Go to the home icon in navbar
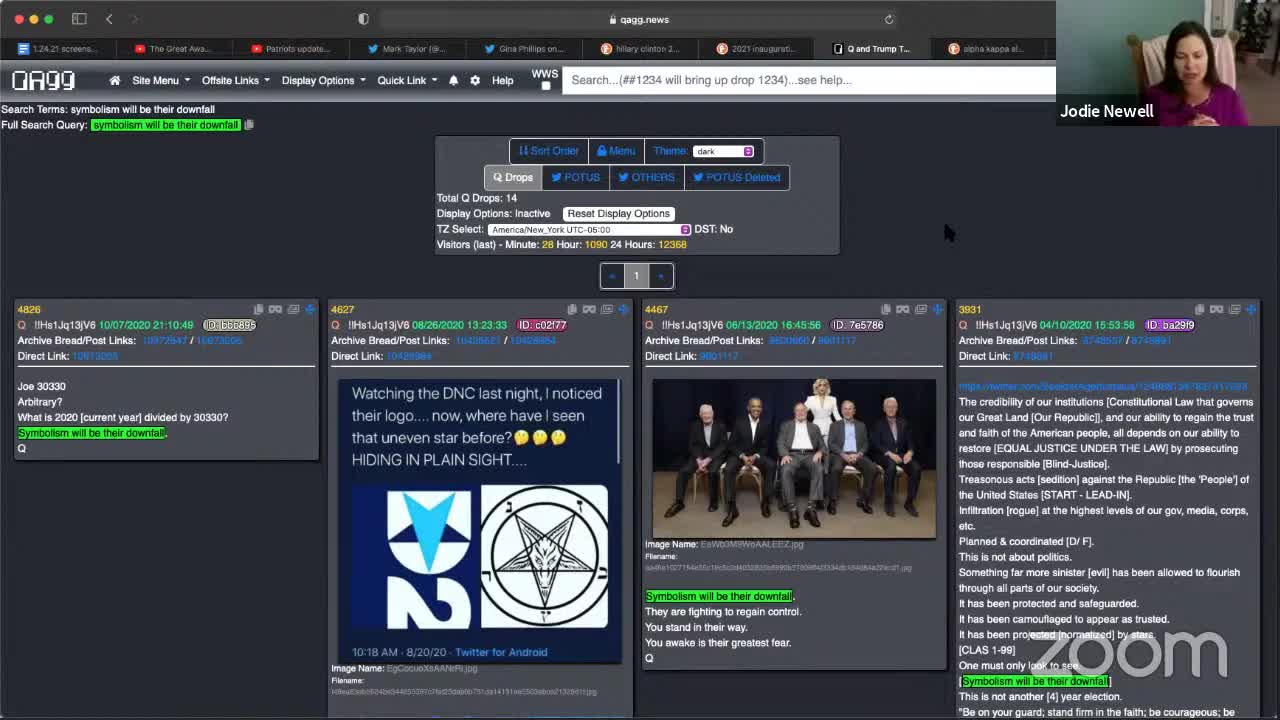 [x=115, y=80]
